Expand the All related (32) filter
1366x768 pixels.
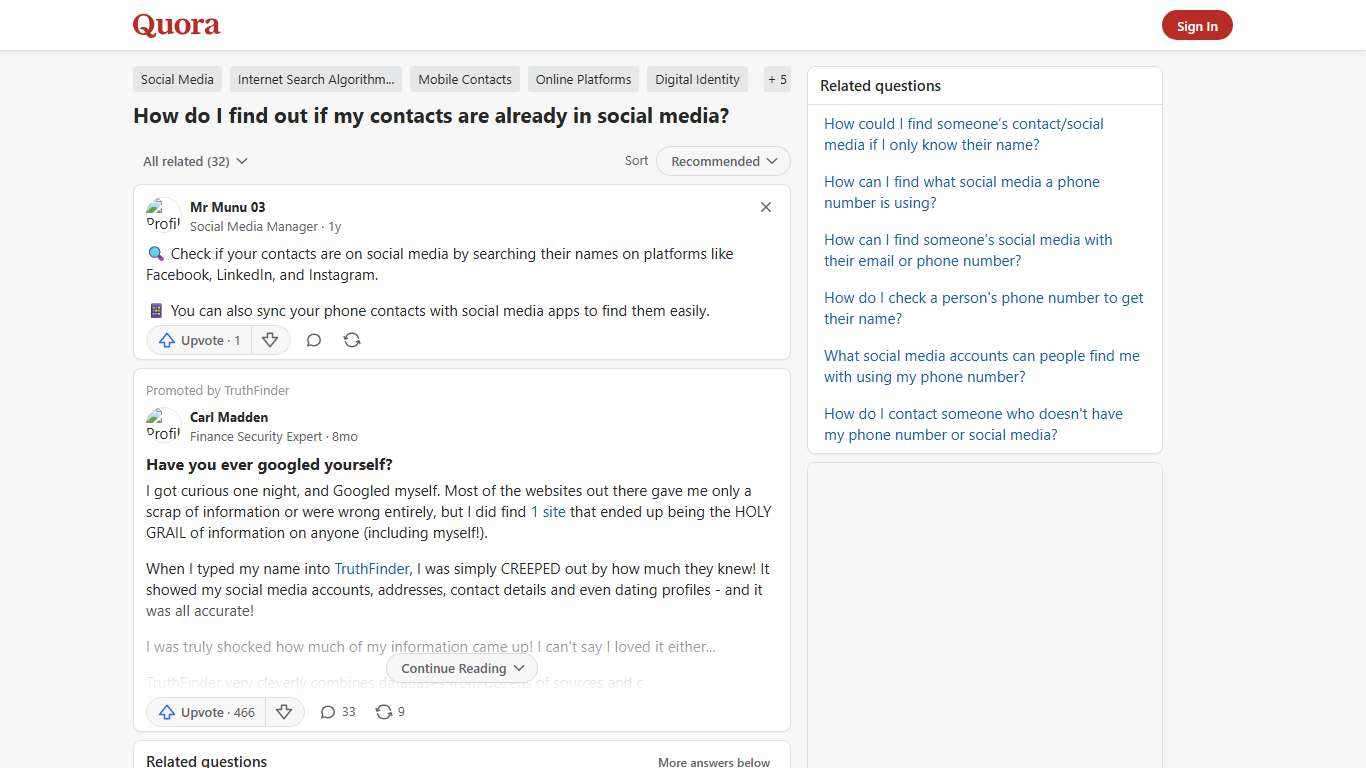coord(195,161)
